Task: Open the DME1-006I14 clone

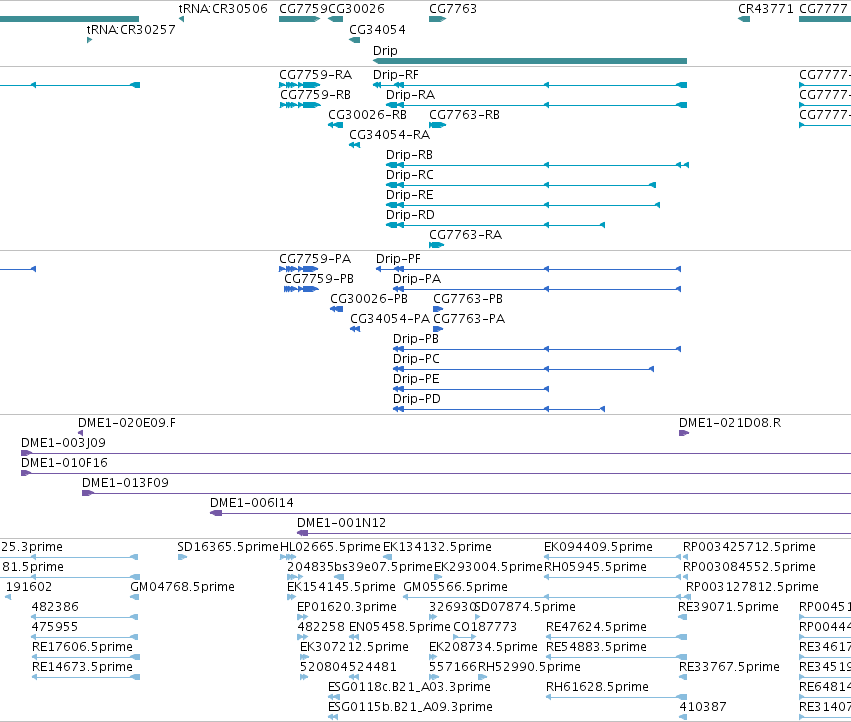Action: pos(530,513)
